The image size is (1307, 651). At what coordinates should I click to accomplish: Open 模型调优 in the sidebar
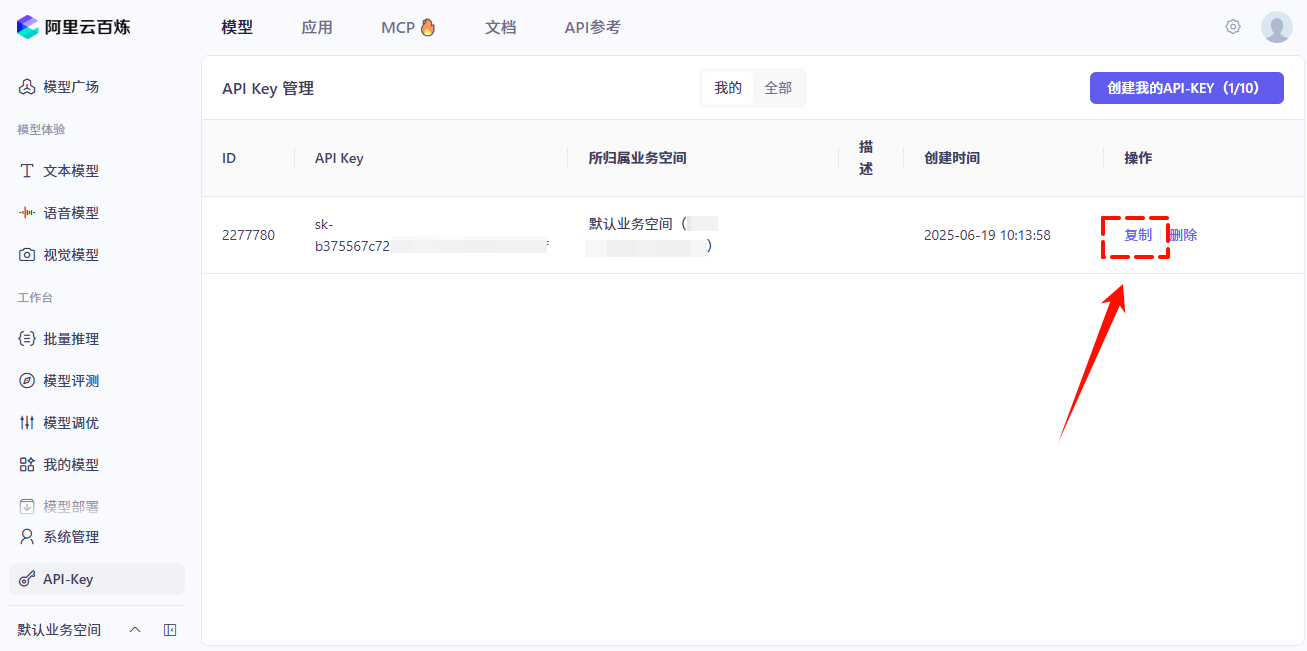[x=70, y=423]
